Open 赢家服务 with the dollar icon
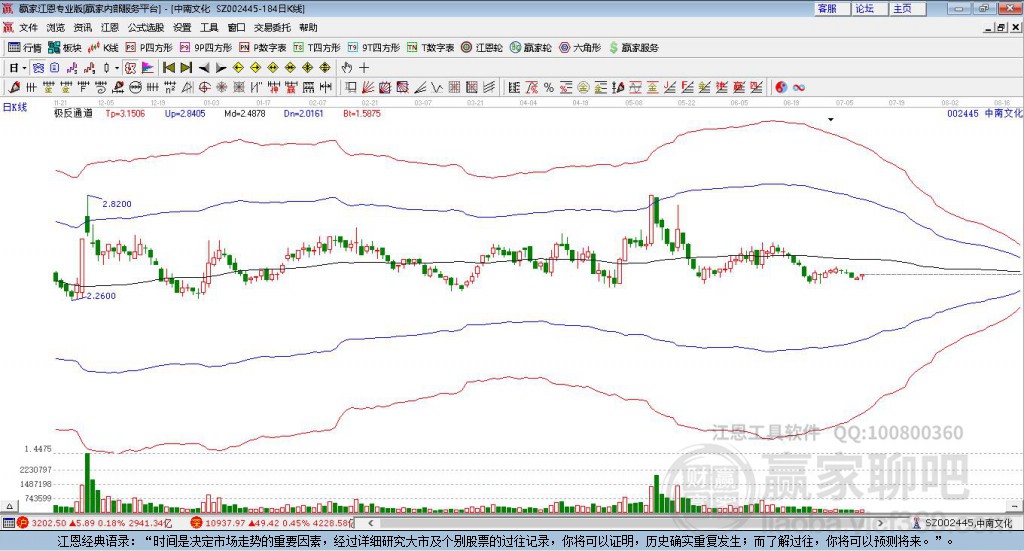The width and height of the screenshot is (1024, 551). pyautogui.click(x=633, y=48)
